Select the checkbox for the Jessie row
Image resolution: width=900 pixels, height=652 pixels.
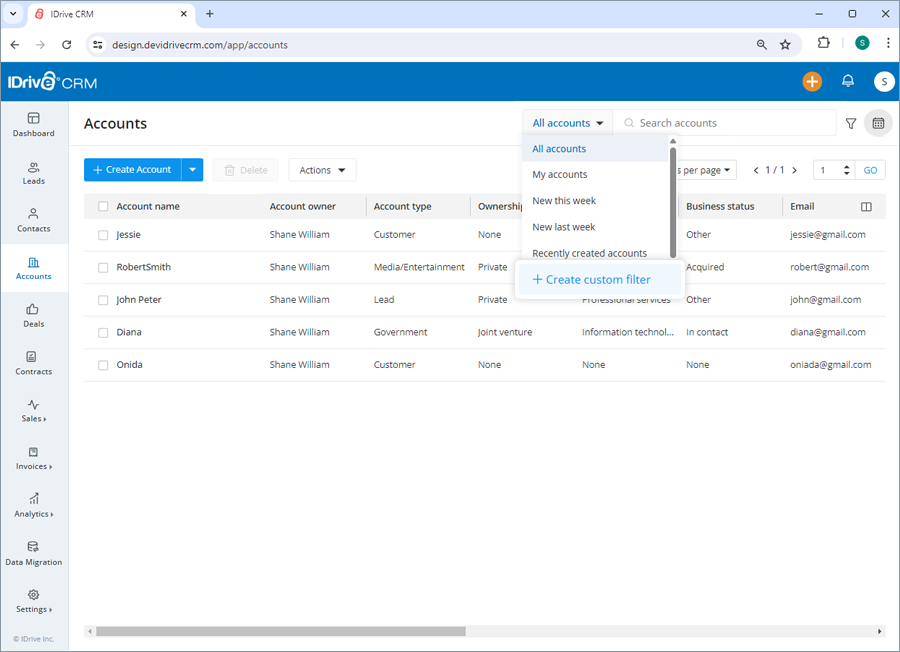[x=103, y=234]
